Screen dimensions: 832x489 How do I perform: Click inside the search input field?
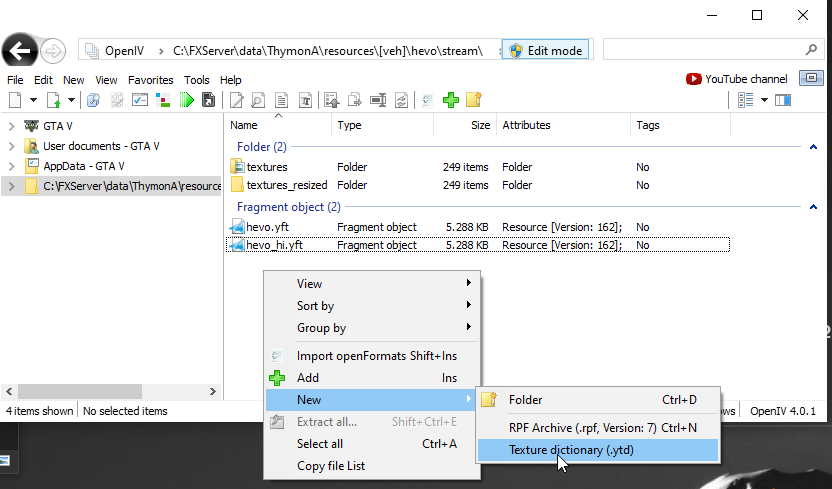point(702,50)
